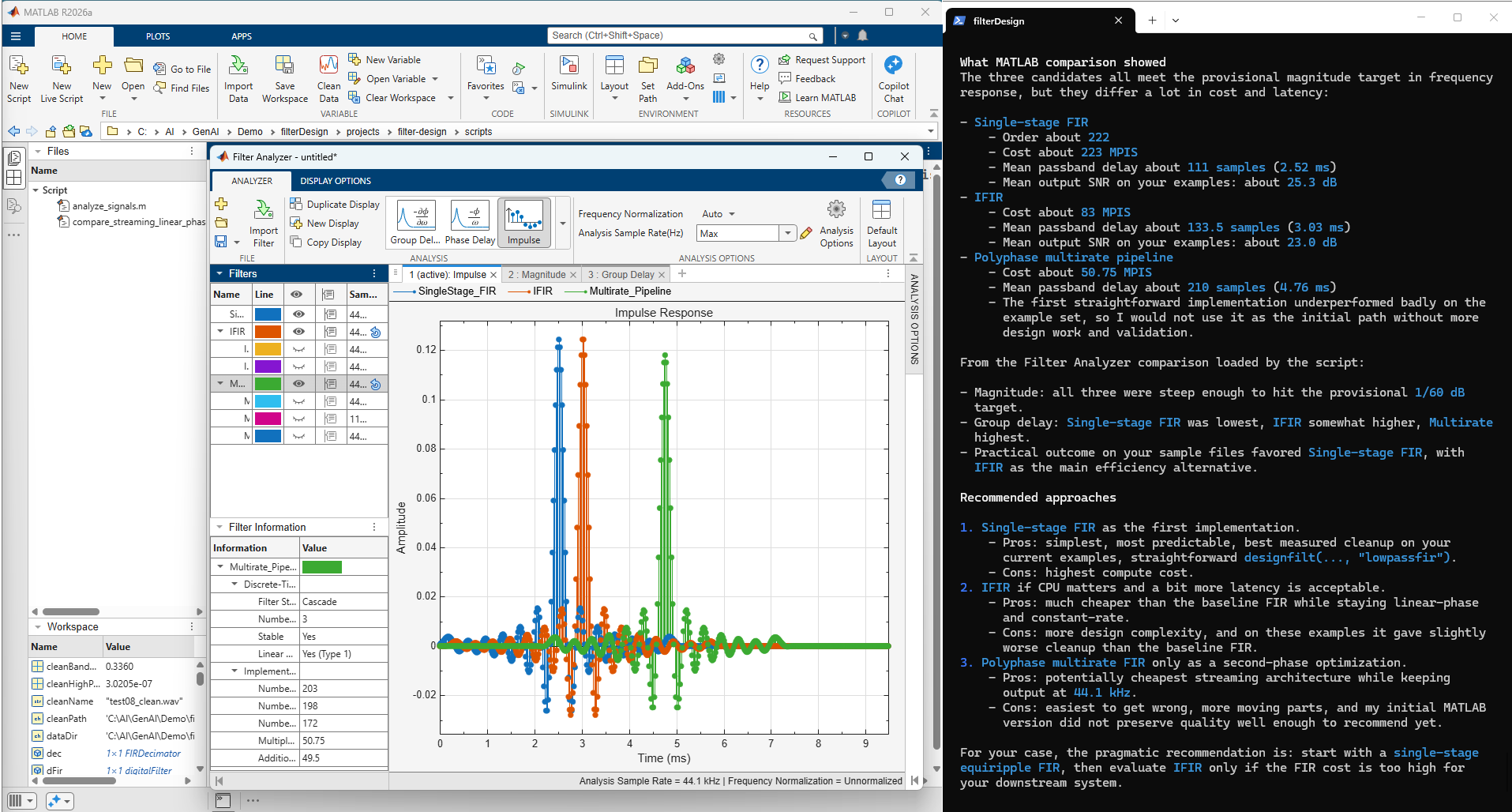Switch to the PLOTS tab
Image resolution: width=1512 pixels, height=812 pixels.
(x=158, y=36)
